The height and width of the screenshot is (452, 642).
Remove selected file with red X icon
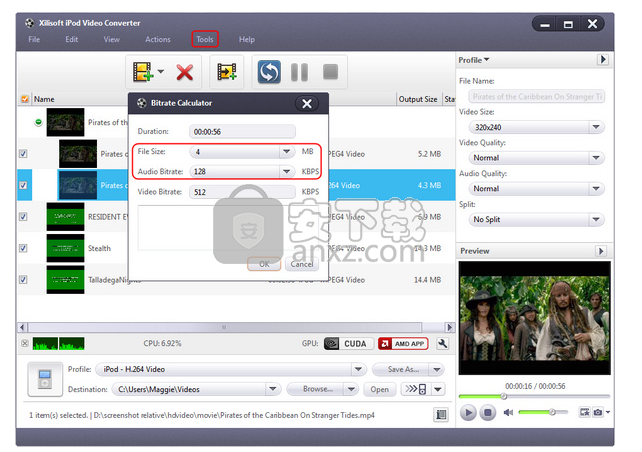pos(185,72)
